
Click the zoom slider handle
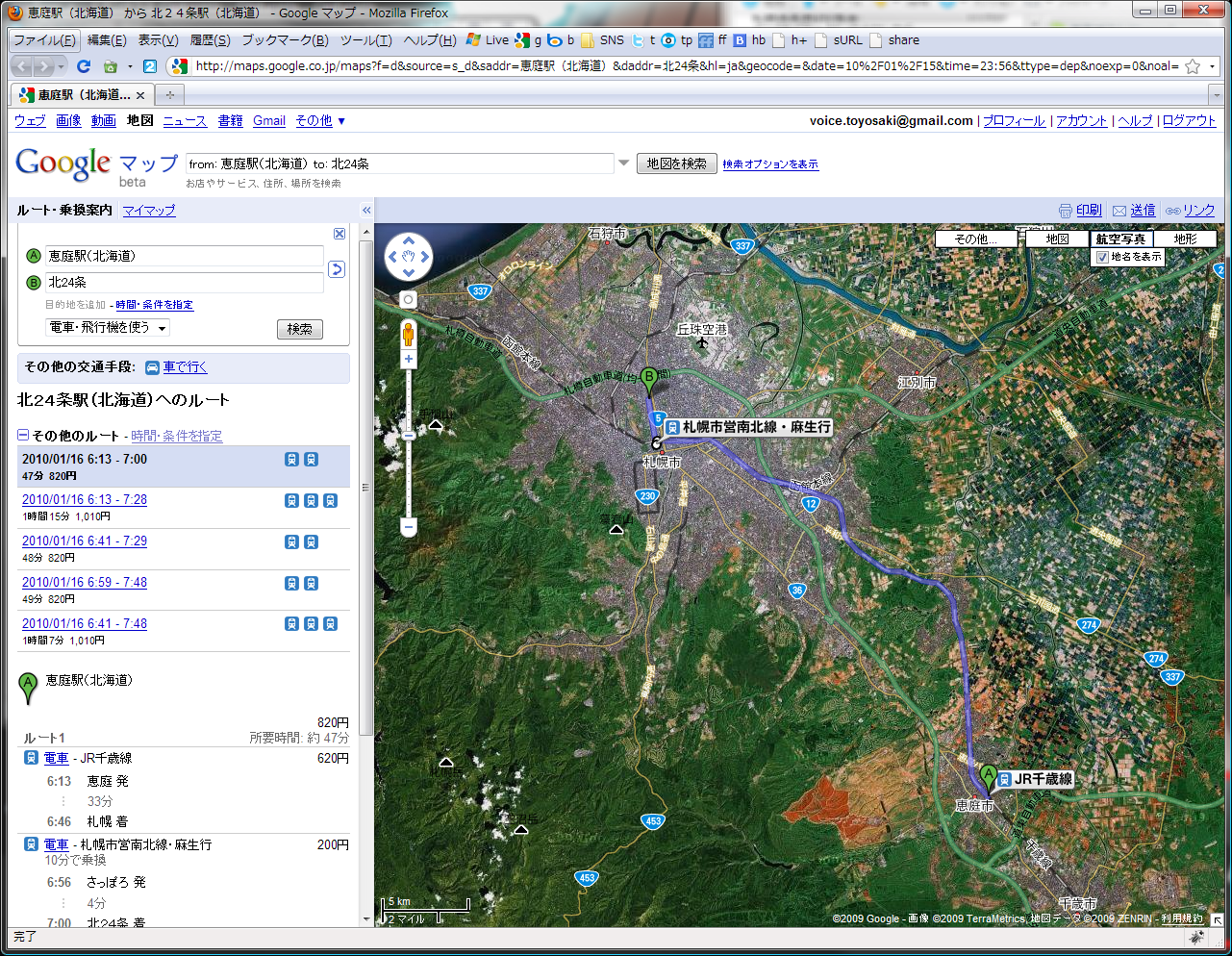409,436
